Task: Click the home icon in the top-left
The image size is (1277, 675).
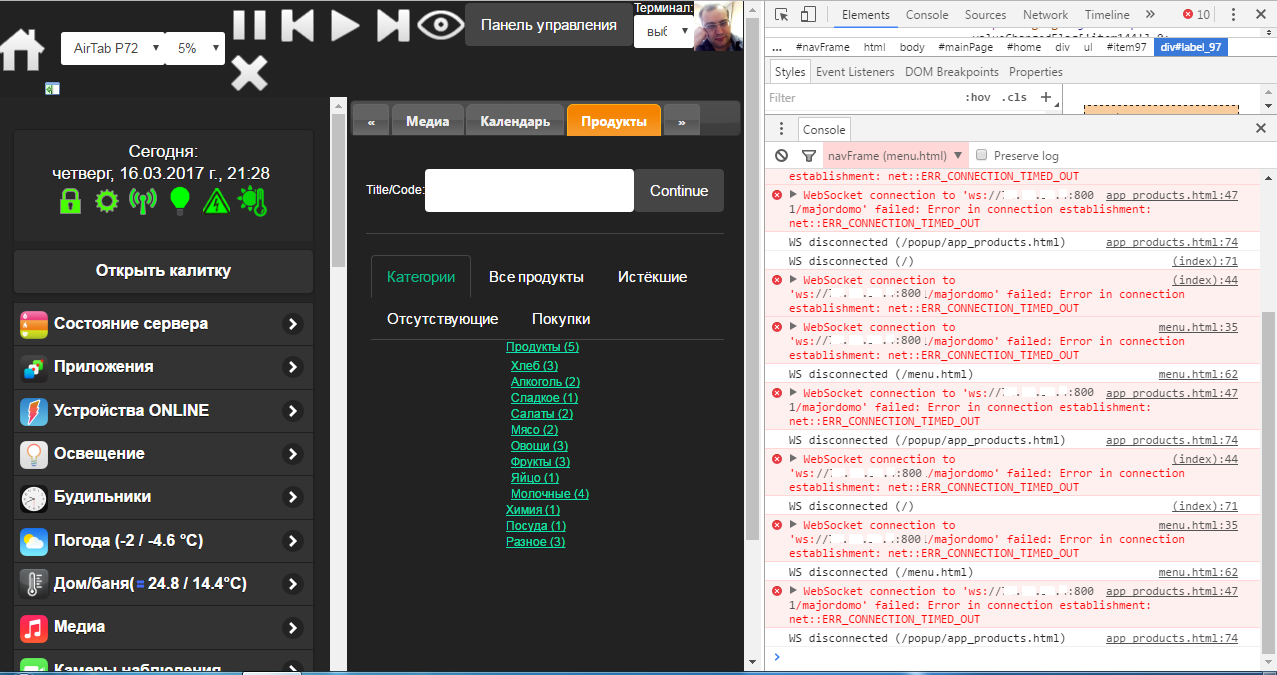Action: click(x=23, y=48)
